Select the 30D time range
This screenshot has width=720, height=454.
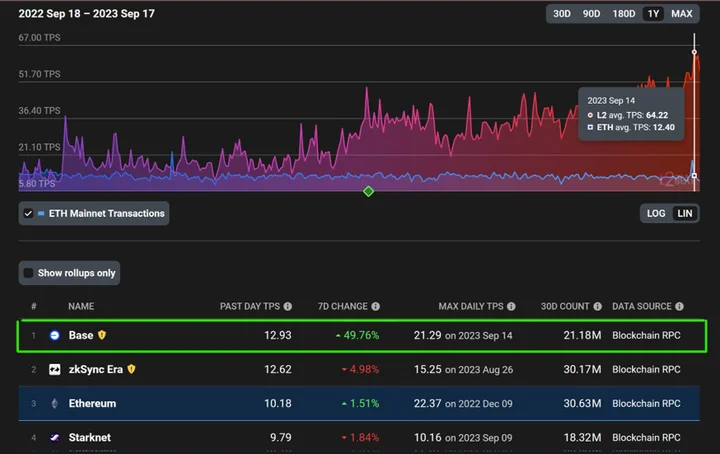(x=562, y=14)
